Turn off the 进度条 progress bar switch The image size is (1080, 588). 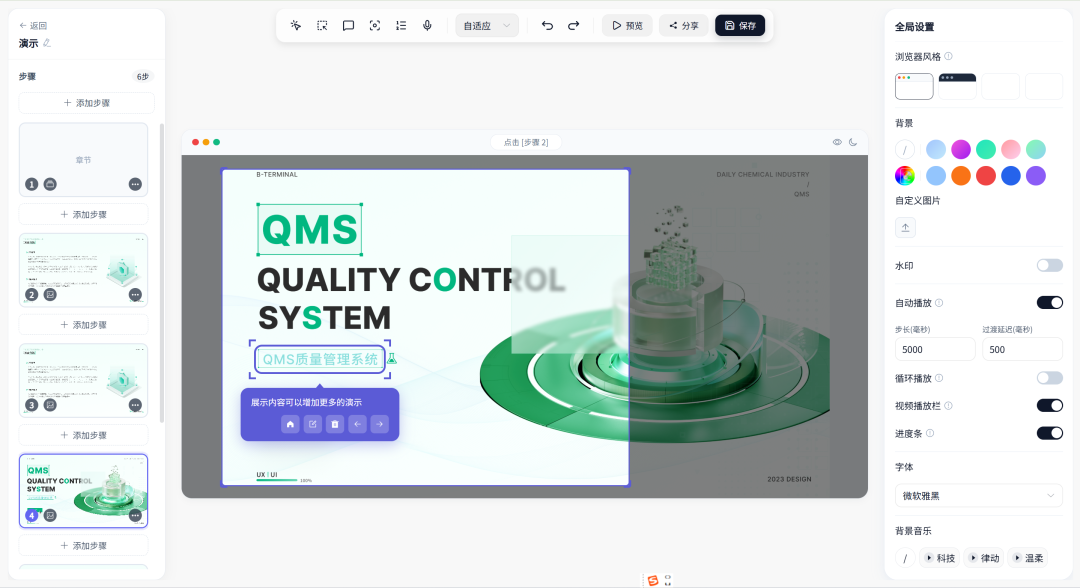[x=1050, y=433]
